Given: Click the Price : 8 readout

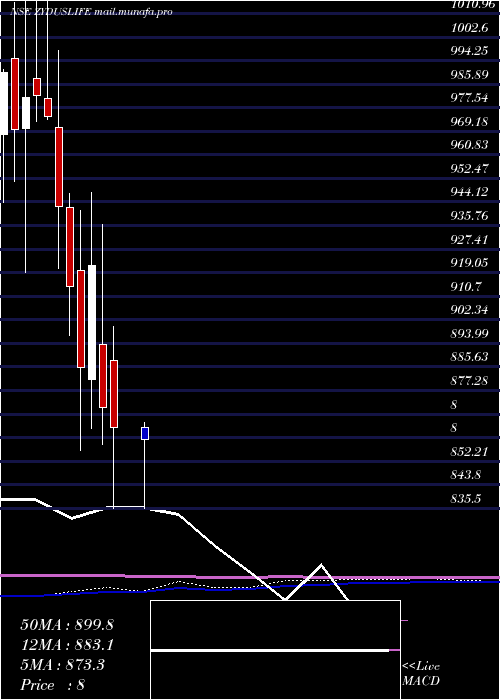Looking at the screenshot, I should [x=53, y=684].
